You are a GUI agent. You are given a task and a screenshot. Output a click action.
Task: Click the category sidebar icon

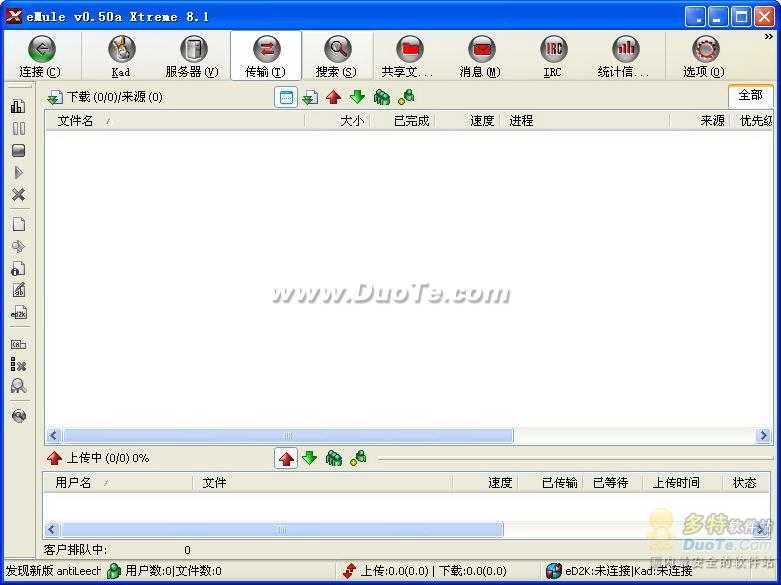pyautogui.click(x=18, y=344)
